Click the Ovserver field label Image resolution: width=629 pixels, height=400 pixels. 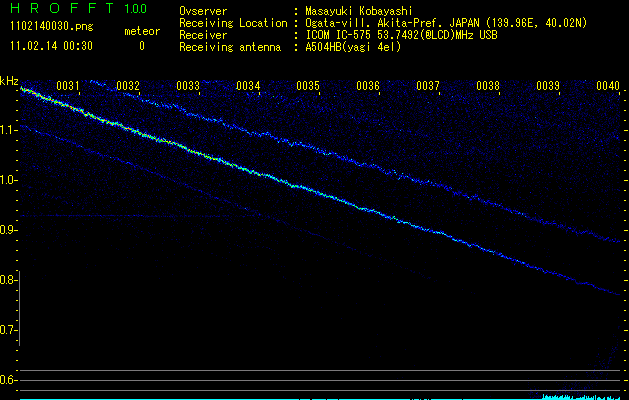[x=203, y=11]
